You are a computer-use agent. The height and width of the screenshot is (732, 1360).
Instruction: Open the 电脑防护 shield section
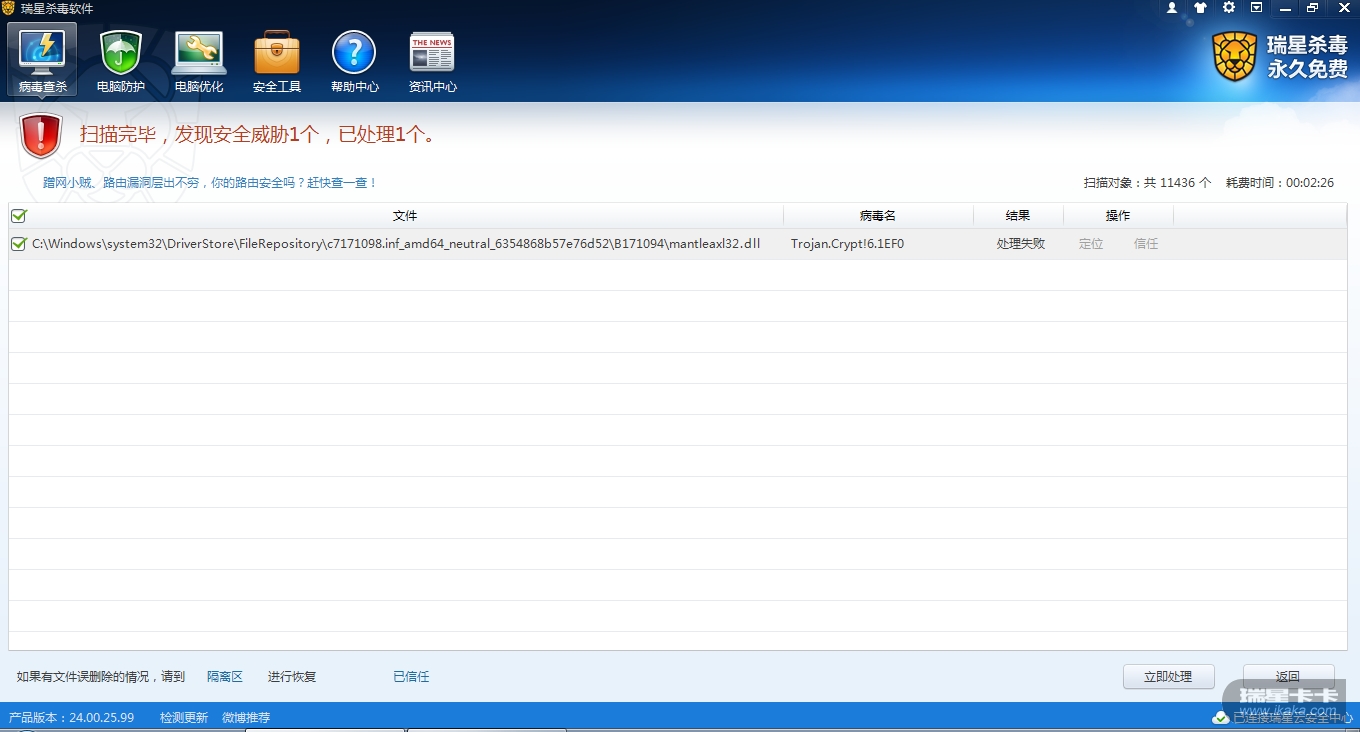point(121,60)
